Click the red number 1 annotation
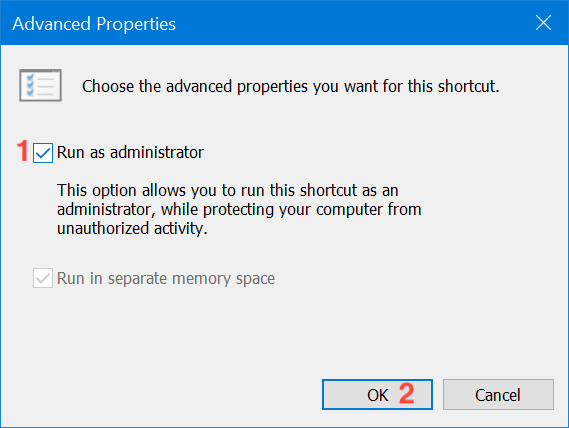This screenshot has width=569, height=428. (23, 151)
